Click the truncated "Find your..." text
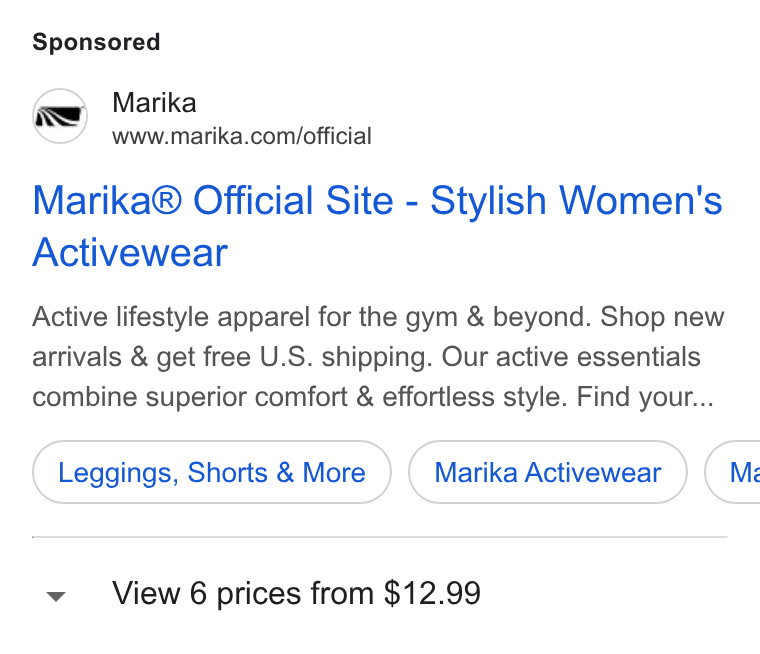This screenshot has width=760, height=654. coord(645,398)
